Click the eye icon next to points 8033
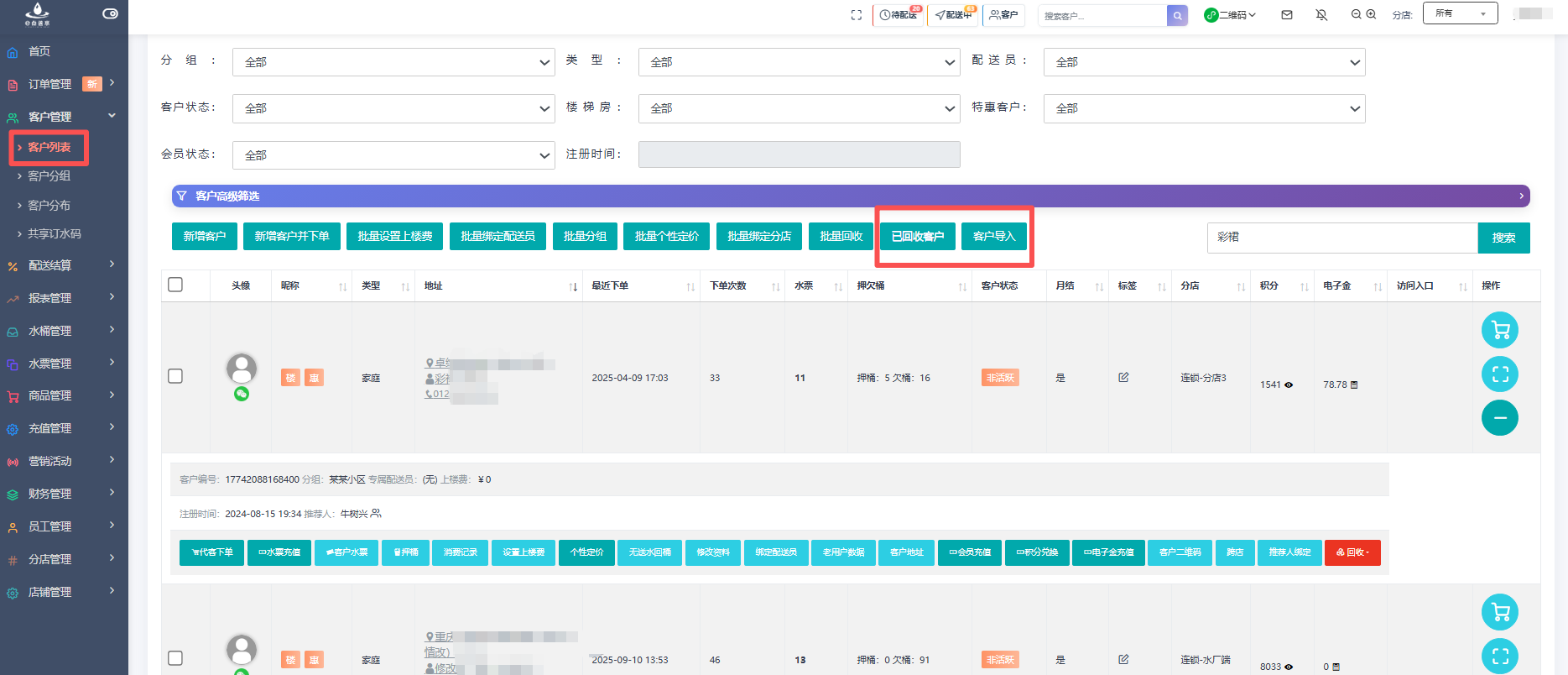Image resolution: width=1568 pixels, height=675 pixels. 1289,667
